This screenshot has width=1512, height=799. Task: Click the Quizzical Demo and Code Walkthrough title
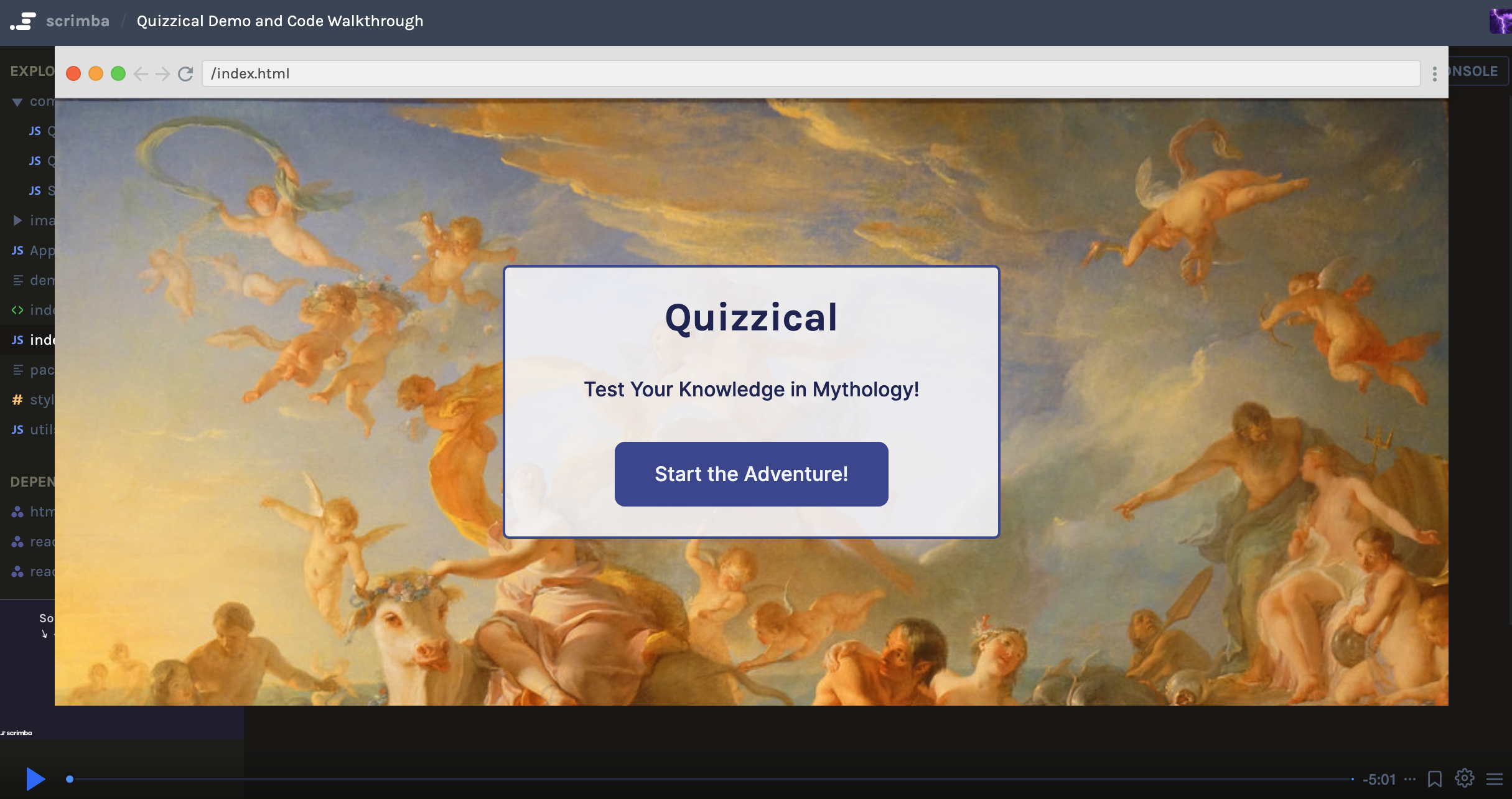click(x=280, y=21)
